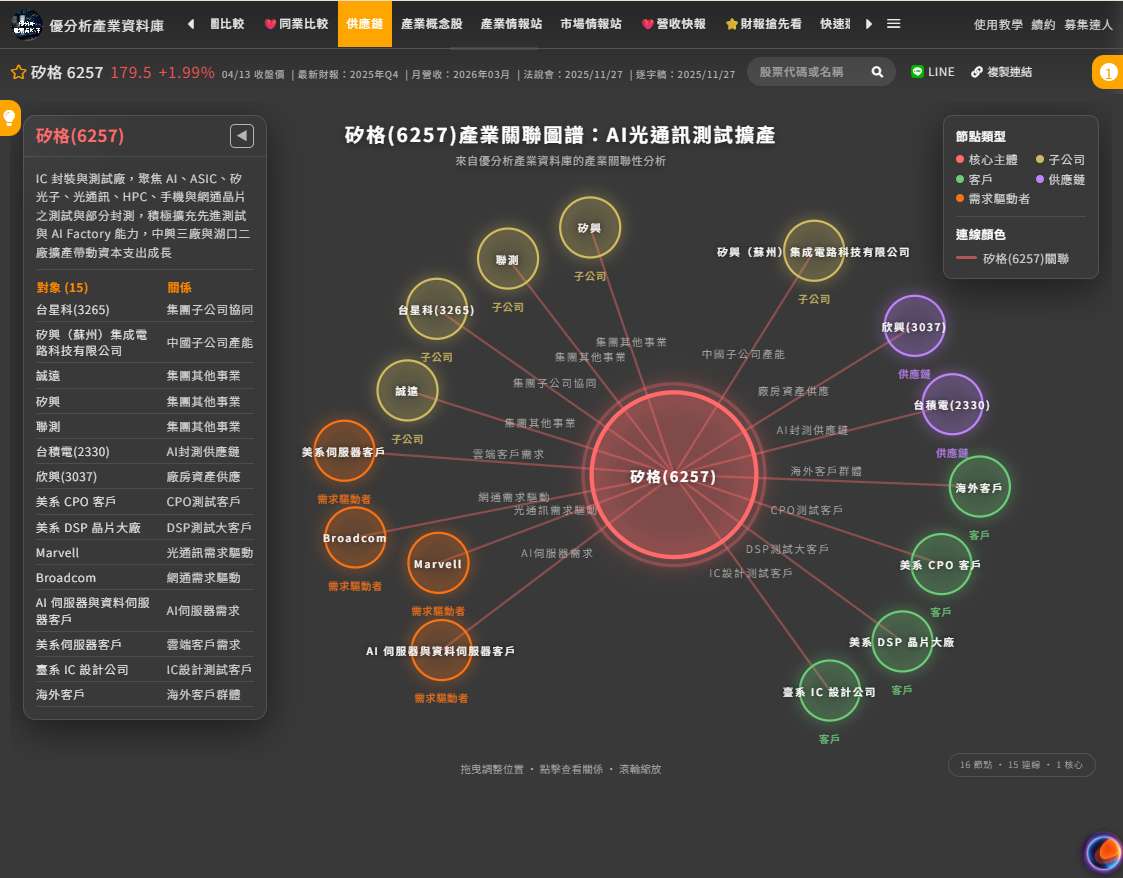This screenshot has width=1123, height=878.
Task: Click the search magnifier icon
Action: (877, 72)
